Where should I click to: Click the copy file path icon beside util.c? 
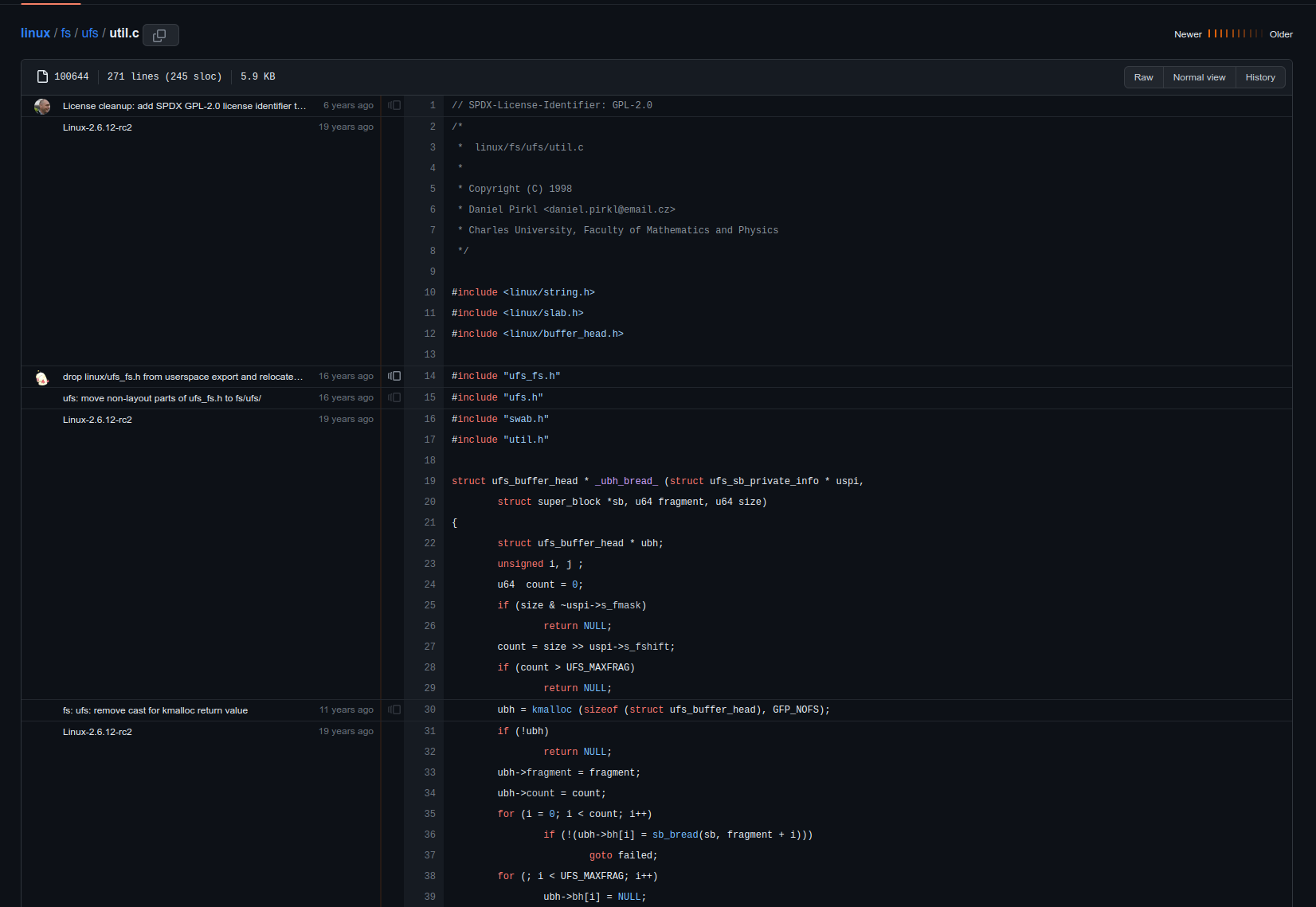tap(160, 34)
